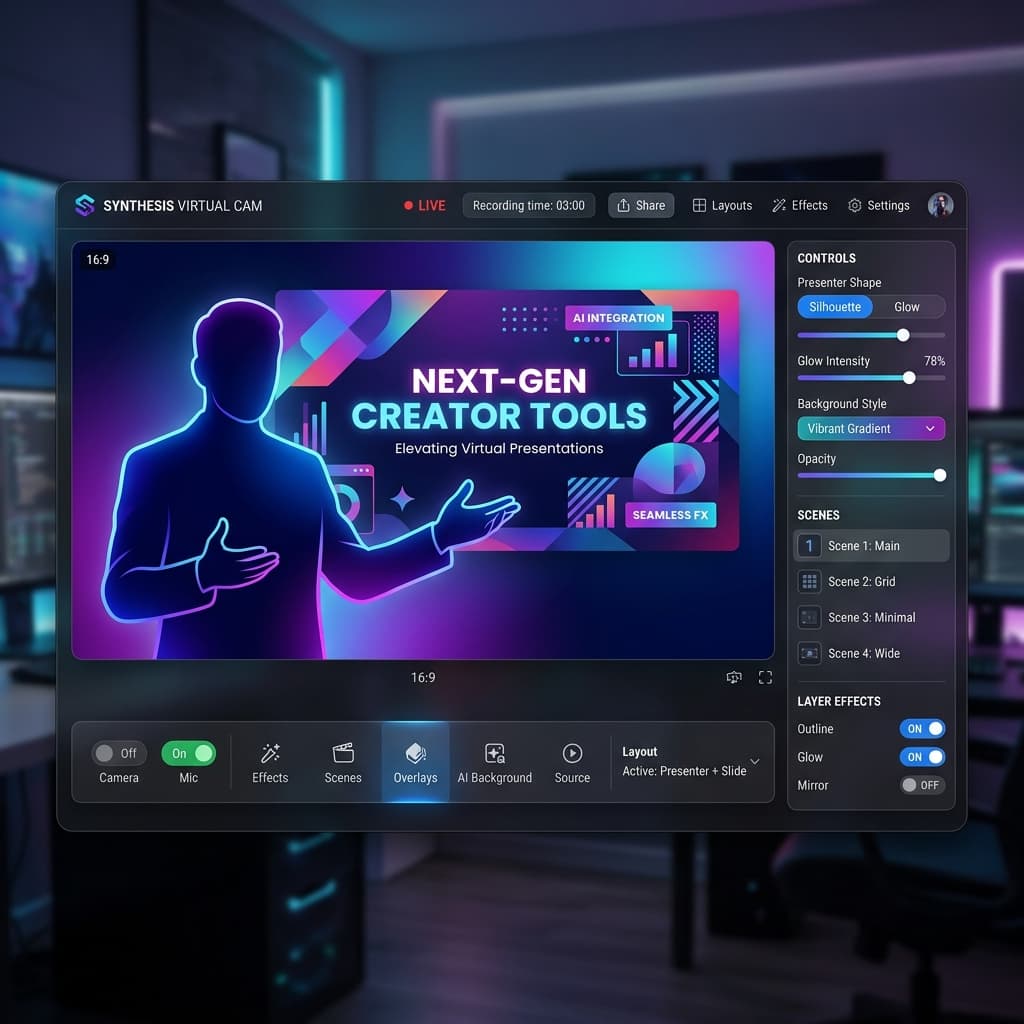Select the Effects wand icon in the bottom toolbar
1024x1024 pixels.
[x=270, y=755]
